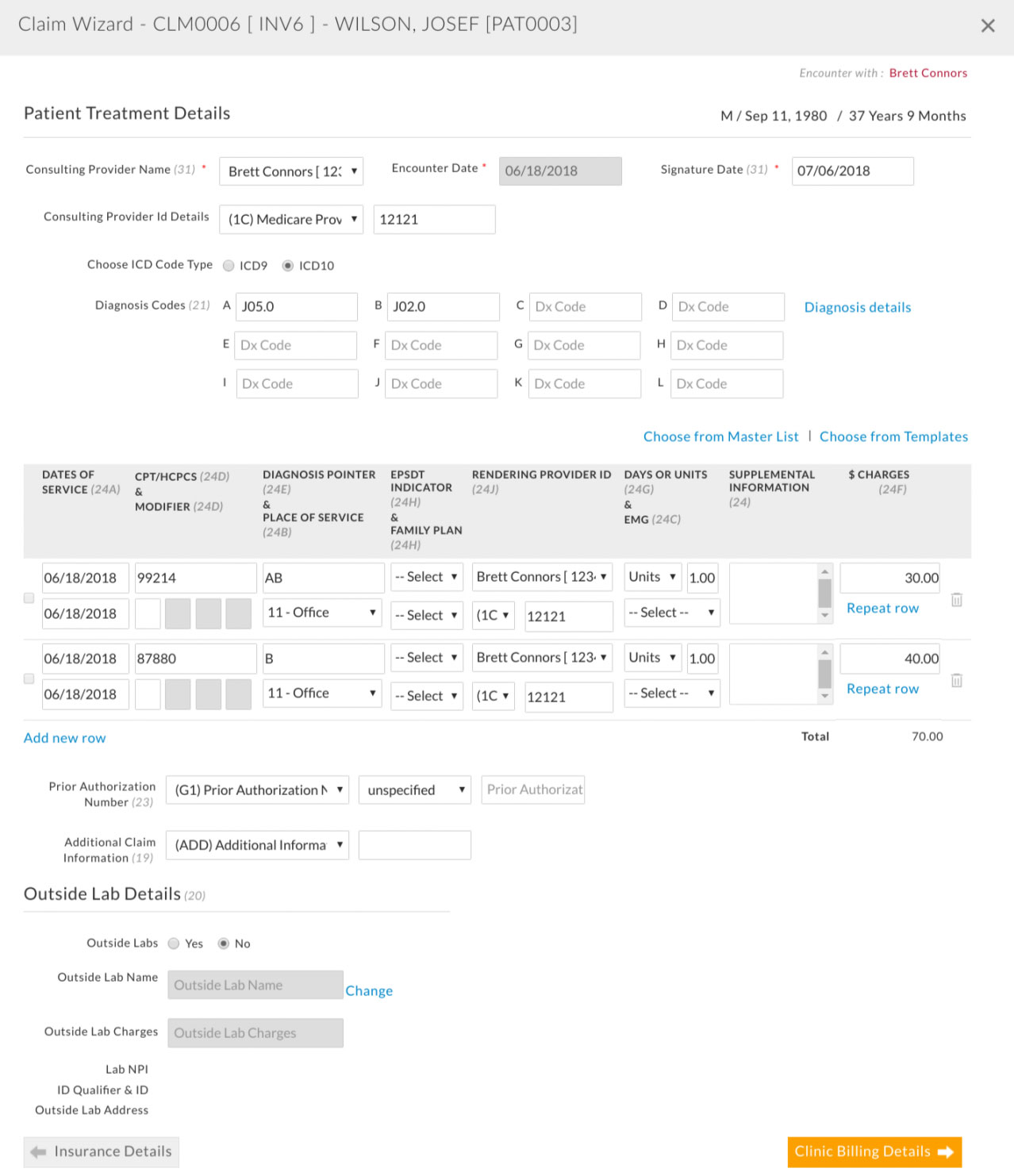The height and width of the screenshot is (1176, 1014).
Task: Click Choose from Templates link
Action: pos(893,436)
